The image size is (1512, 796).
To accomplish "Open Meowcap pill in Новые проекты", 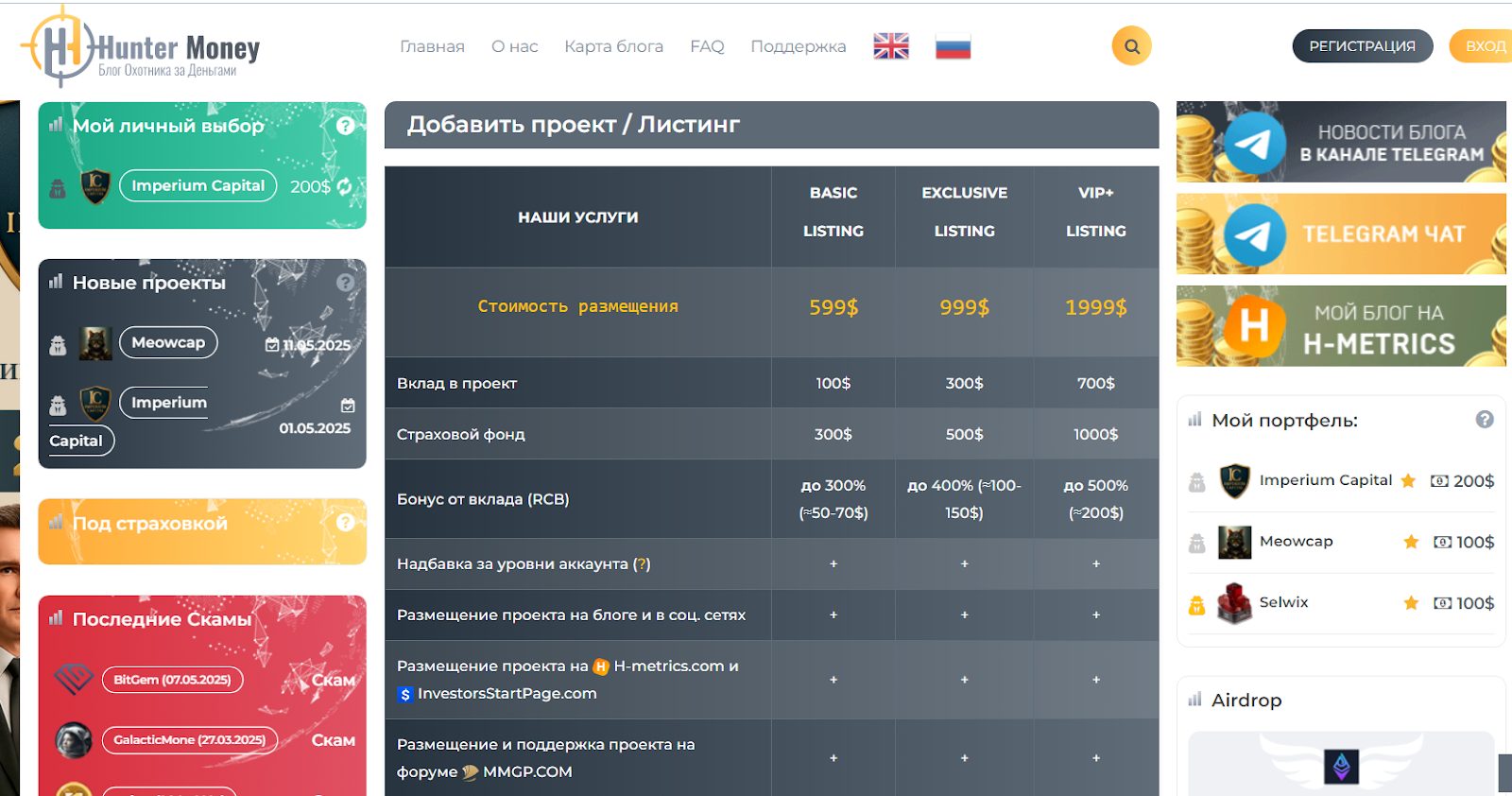I will (x=168, y=342).
